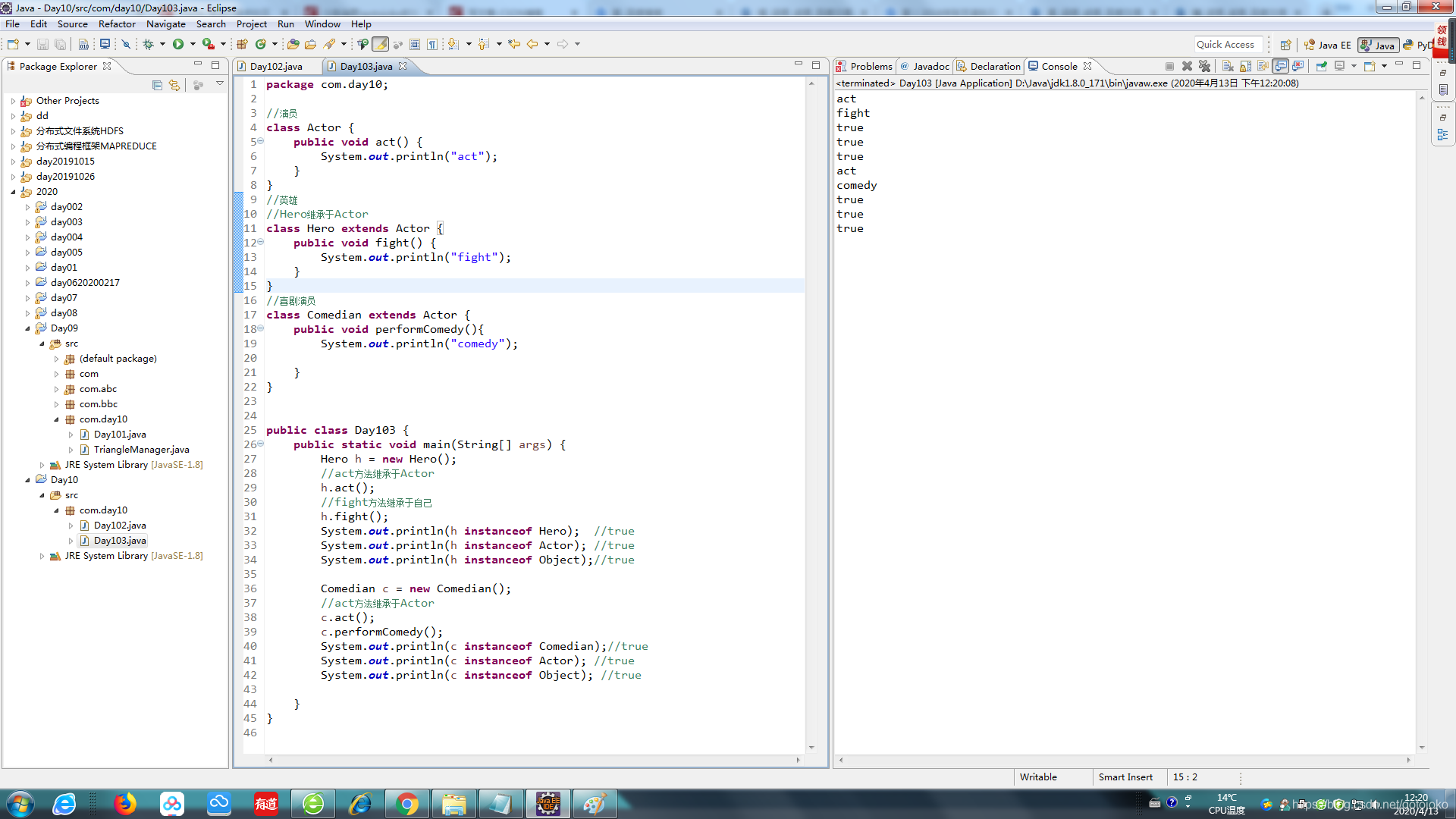Click the Back navigation arrow
Image resolution: width=1456 pixels, height=819 pixels.
click(532, 44)
